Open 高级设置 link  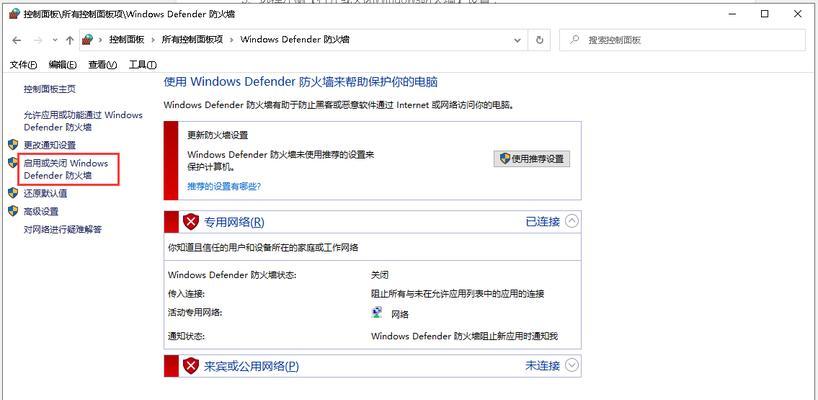click(x=41, y=212)
